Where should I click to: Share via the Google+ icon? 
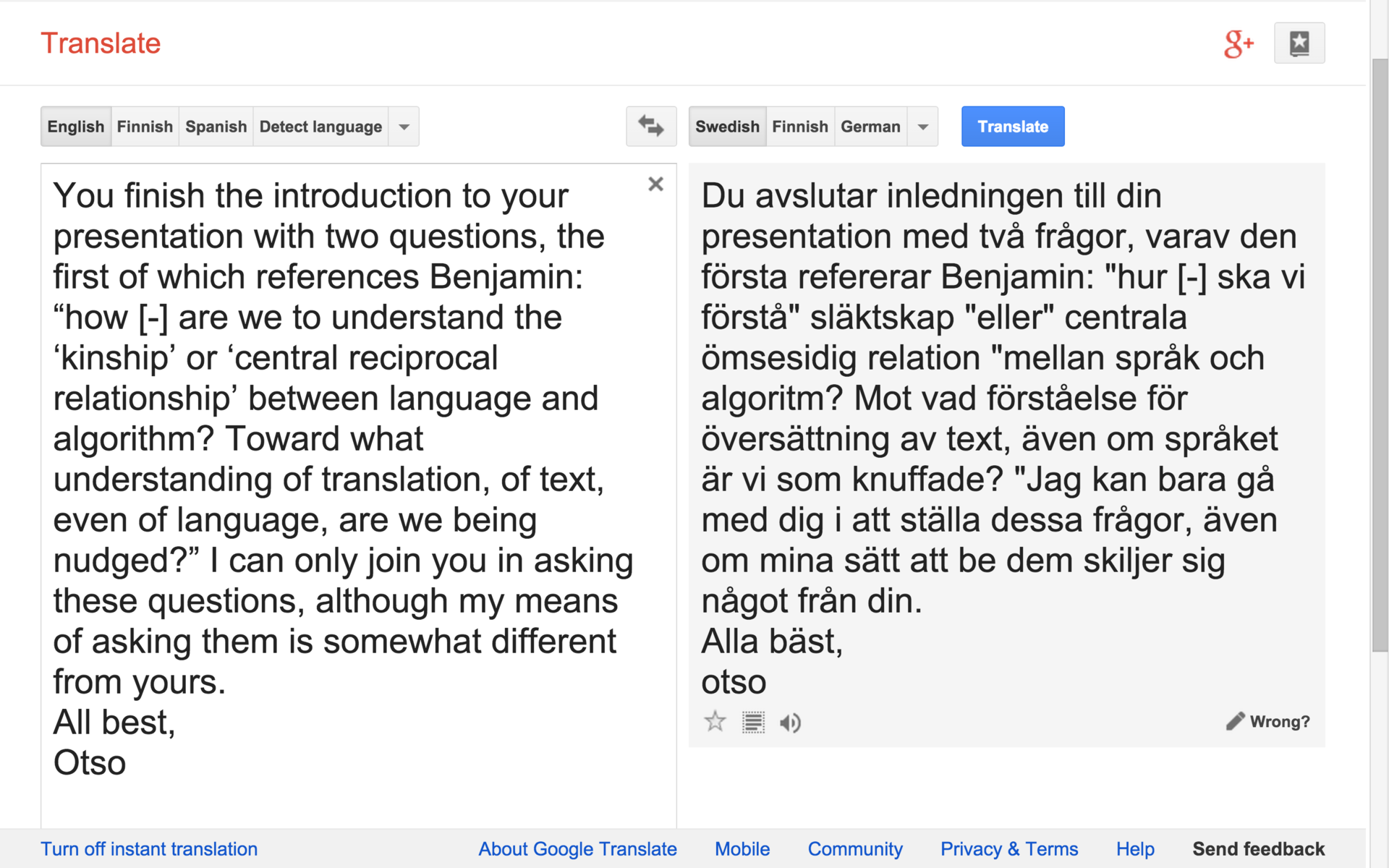(1239, 43)
